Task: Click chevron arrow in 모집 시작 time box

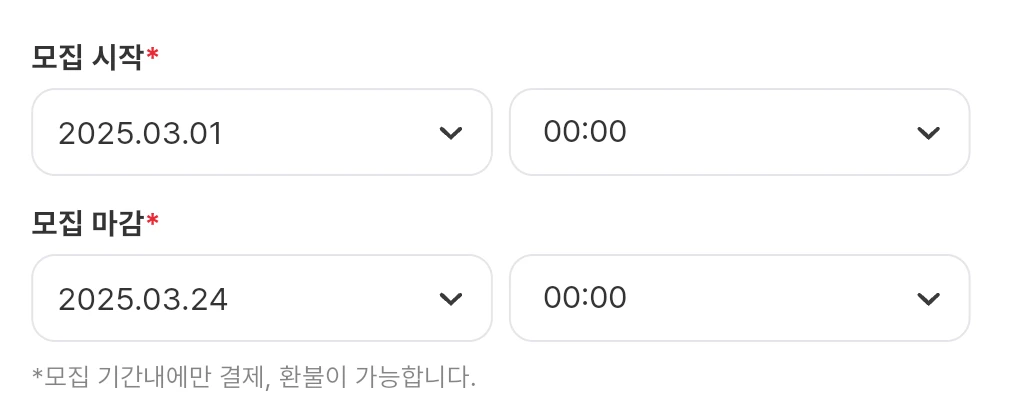Action: (x=929, y=133)
